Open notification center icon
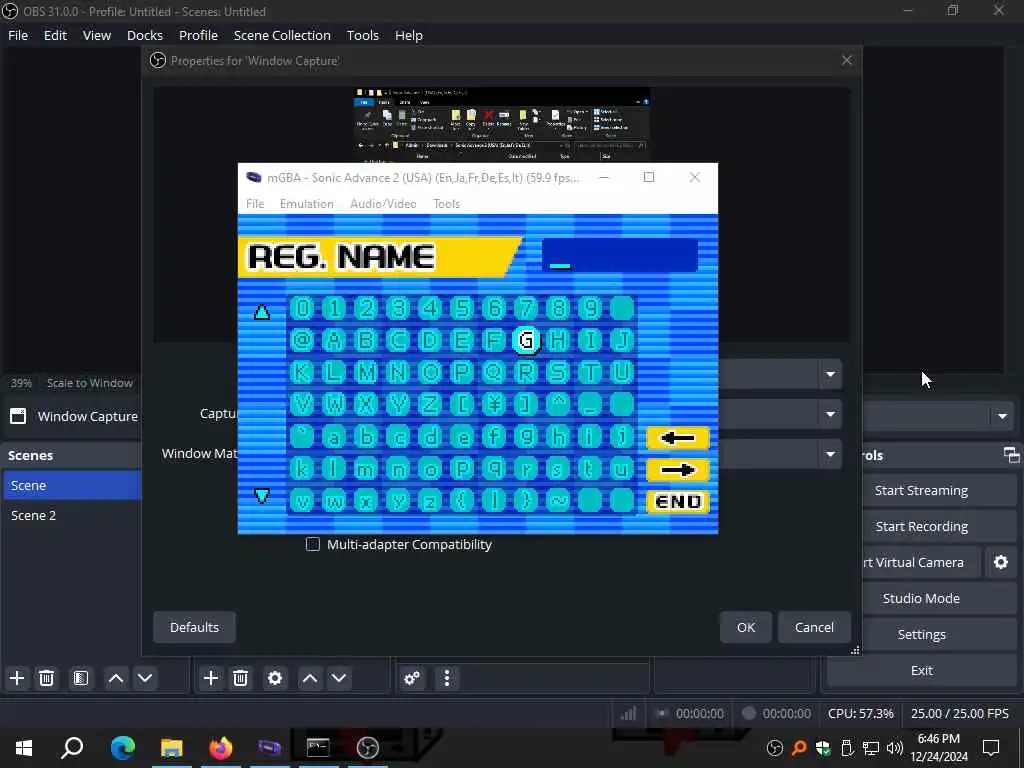 tap(991, 747)
